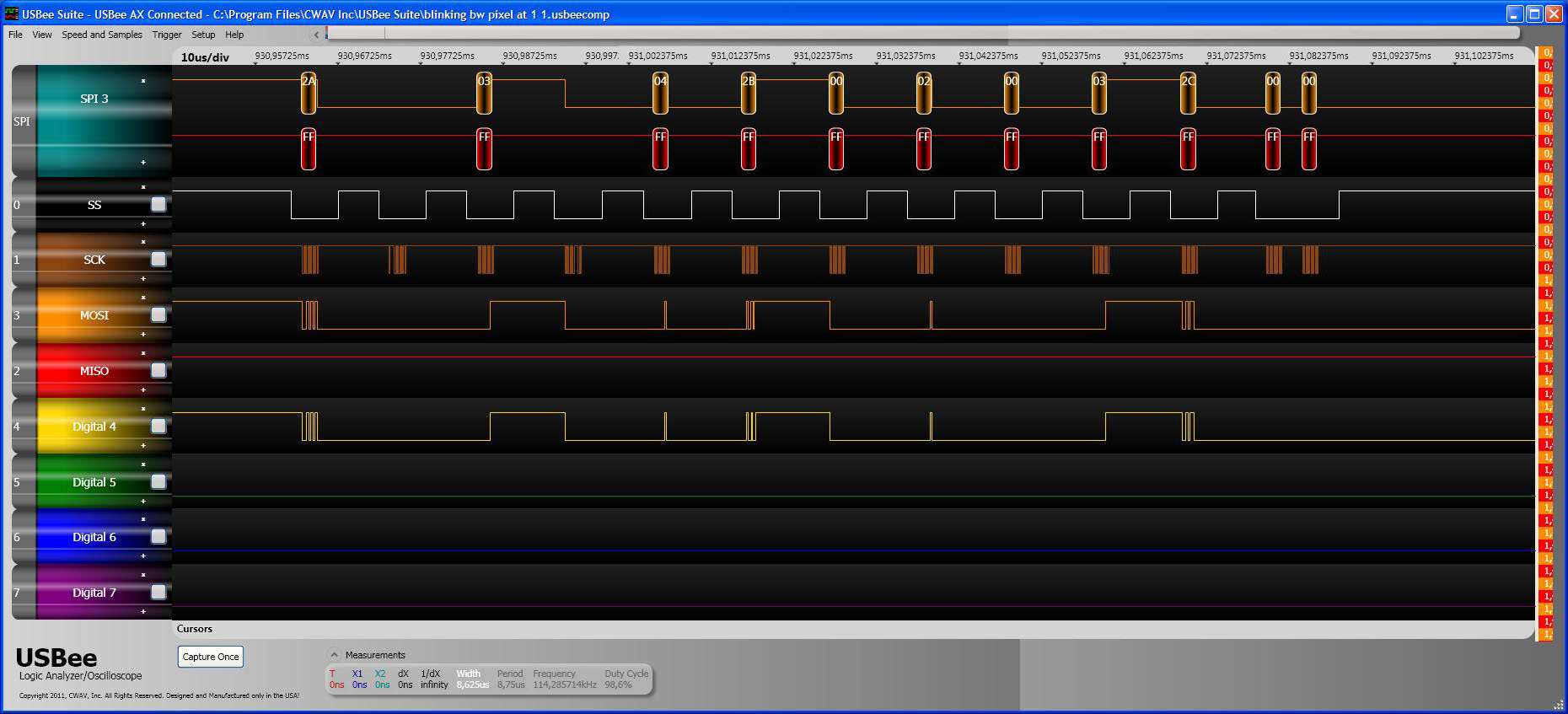Open the Setup menu
This screenshot has width=1568, height=714.
(x=203, y=35)
